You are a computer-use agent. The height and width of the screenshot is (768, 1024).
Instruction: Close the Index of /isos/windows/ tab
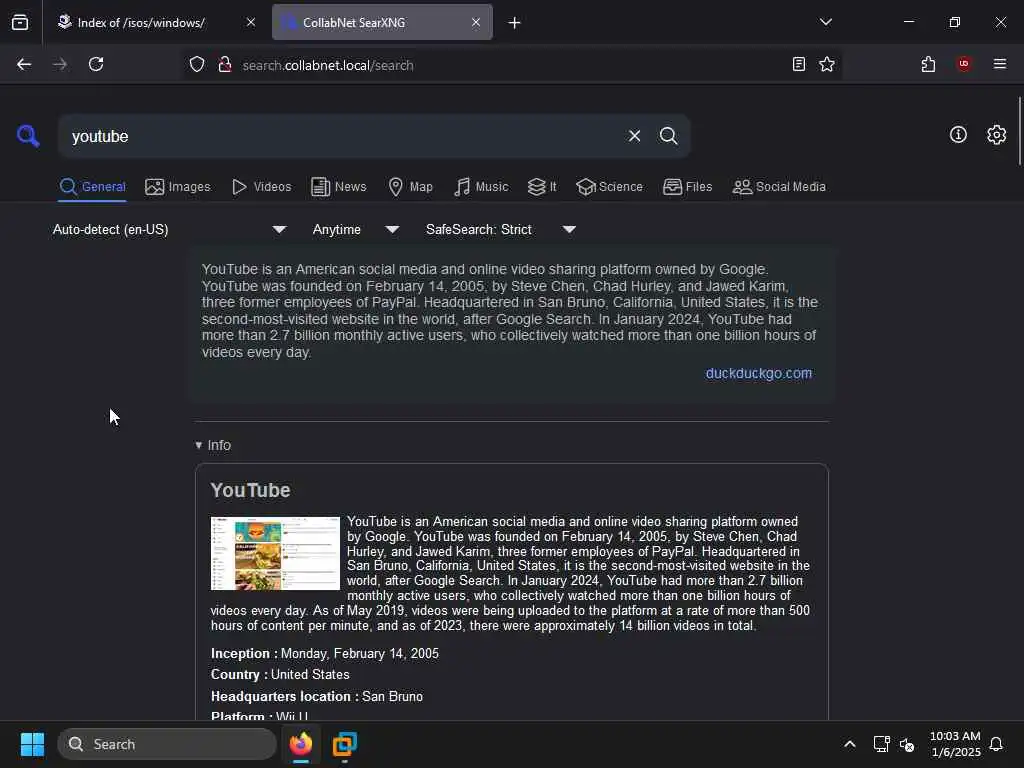tap(251, 22)
